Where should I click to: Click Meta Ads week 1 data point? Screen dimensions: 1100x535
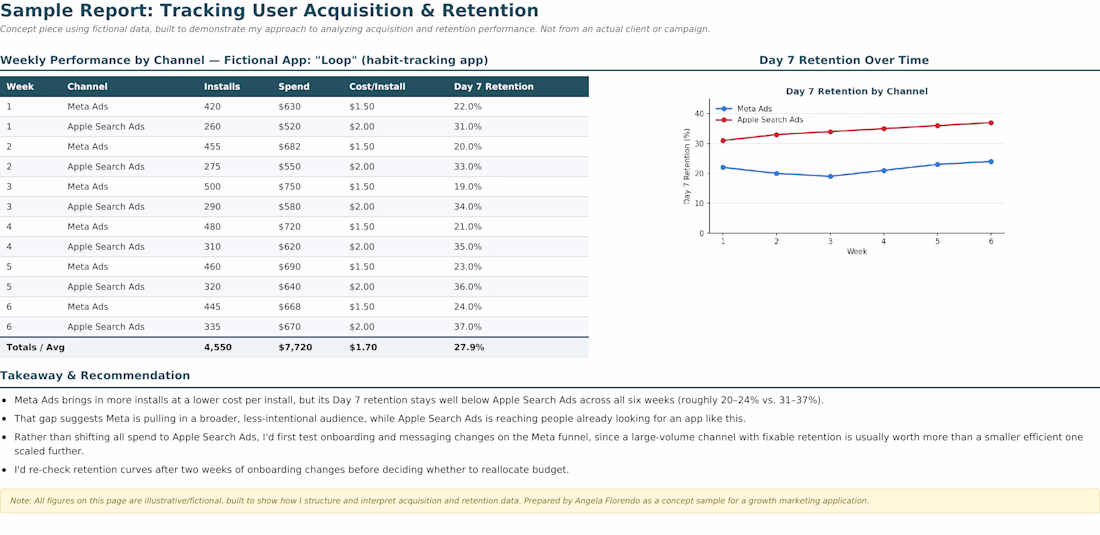723,167
